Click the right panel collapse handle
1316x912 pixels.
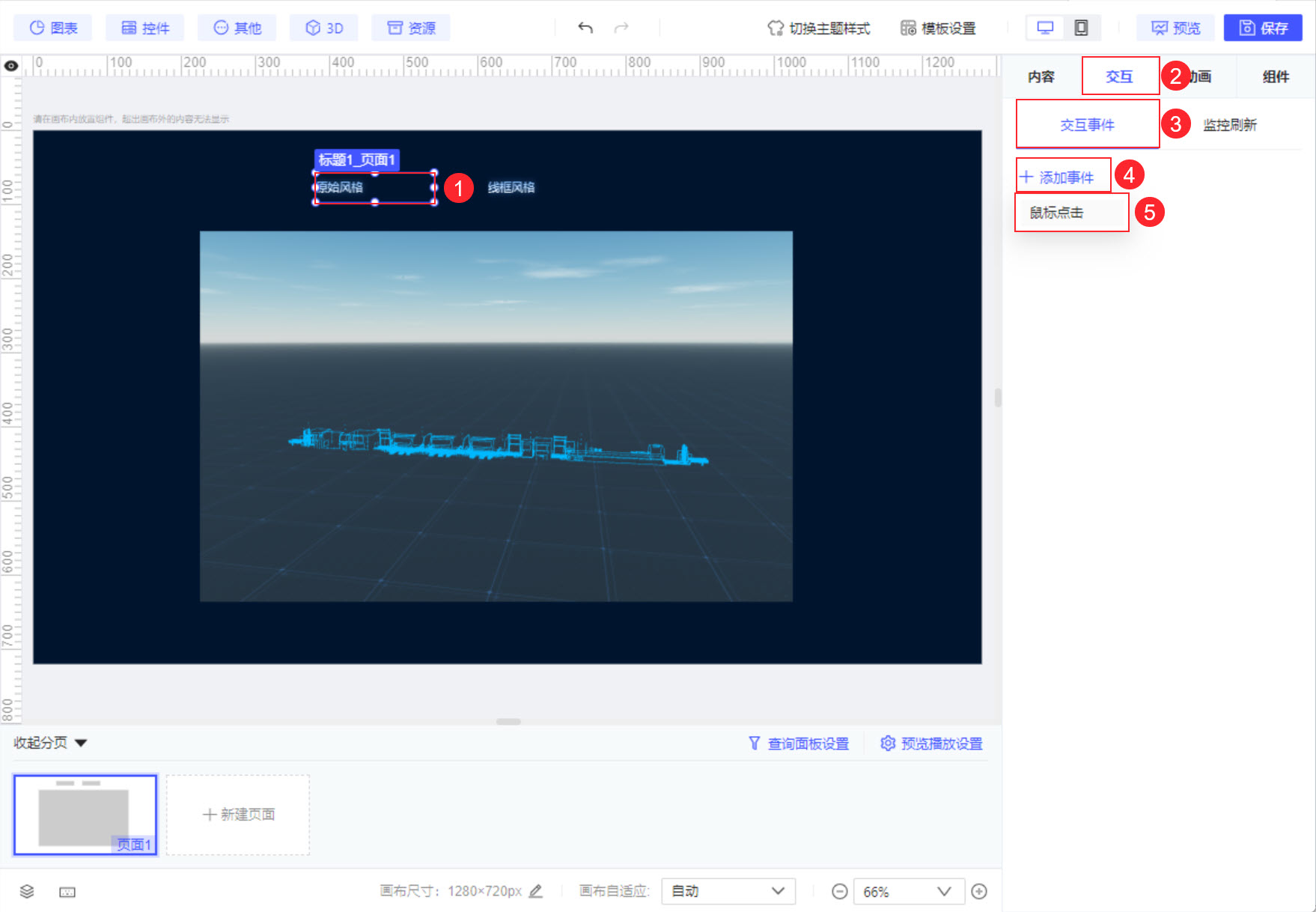click(x=998, y=397)
